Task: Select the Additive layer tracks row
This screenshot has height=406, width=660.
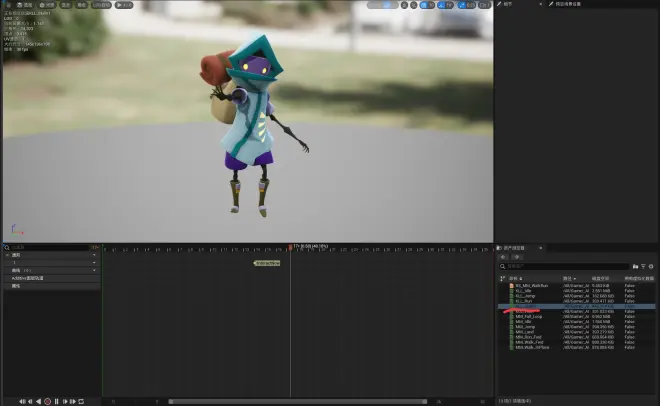Action: (52, 278)
